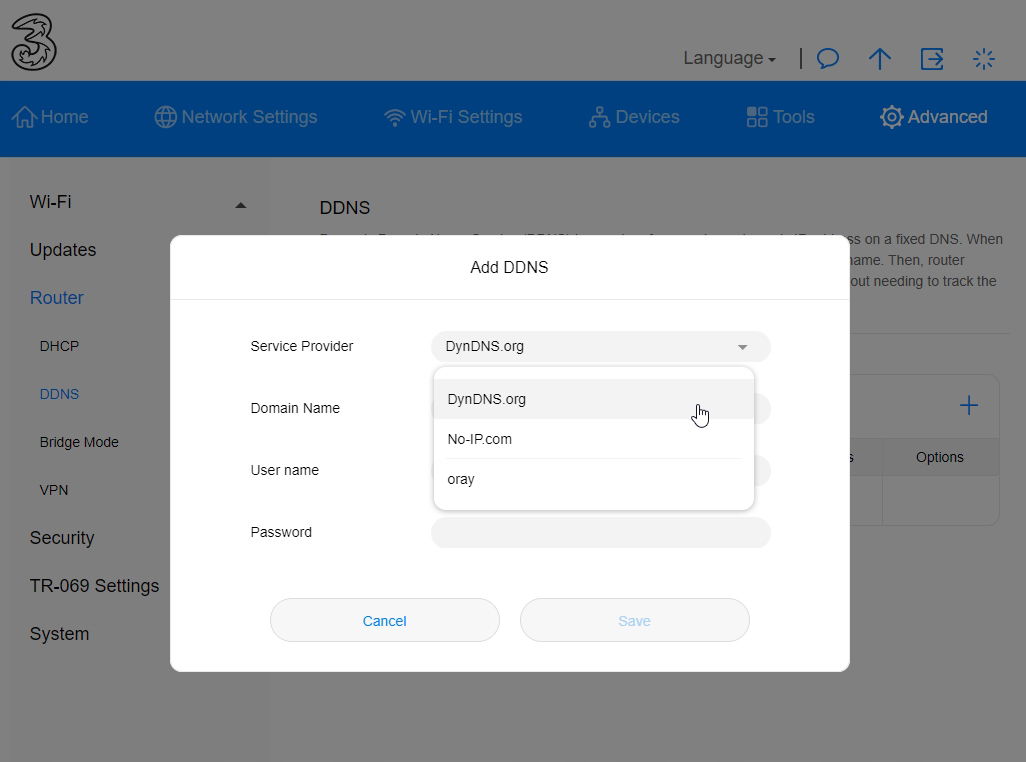Choose DynDNS.org from provider list
Viewport: 1026px width, 762px height.
(x=594, y=399)
